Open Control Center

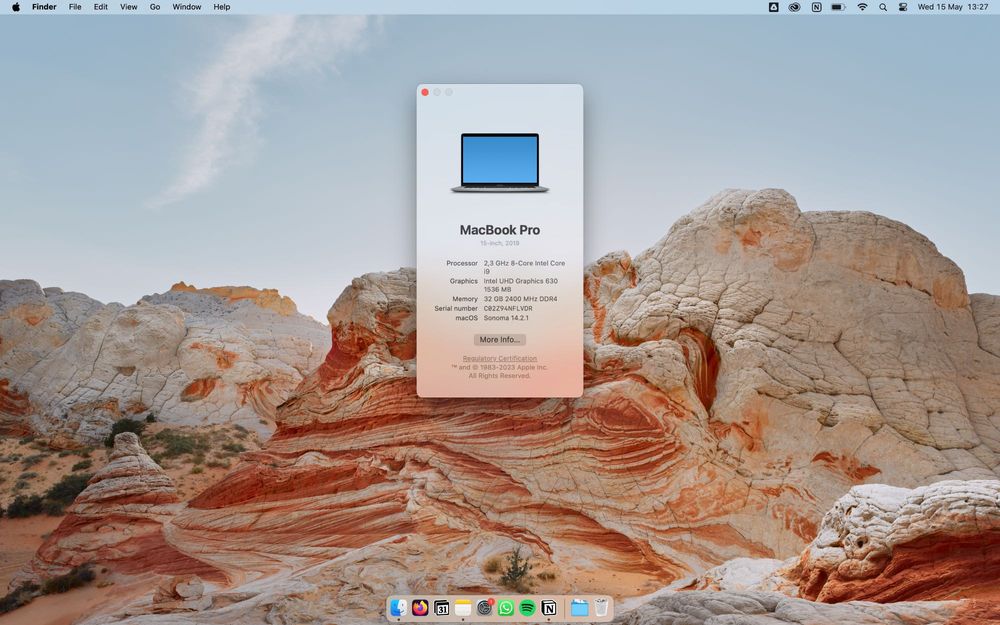click(x=903, y=7)
